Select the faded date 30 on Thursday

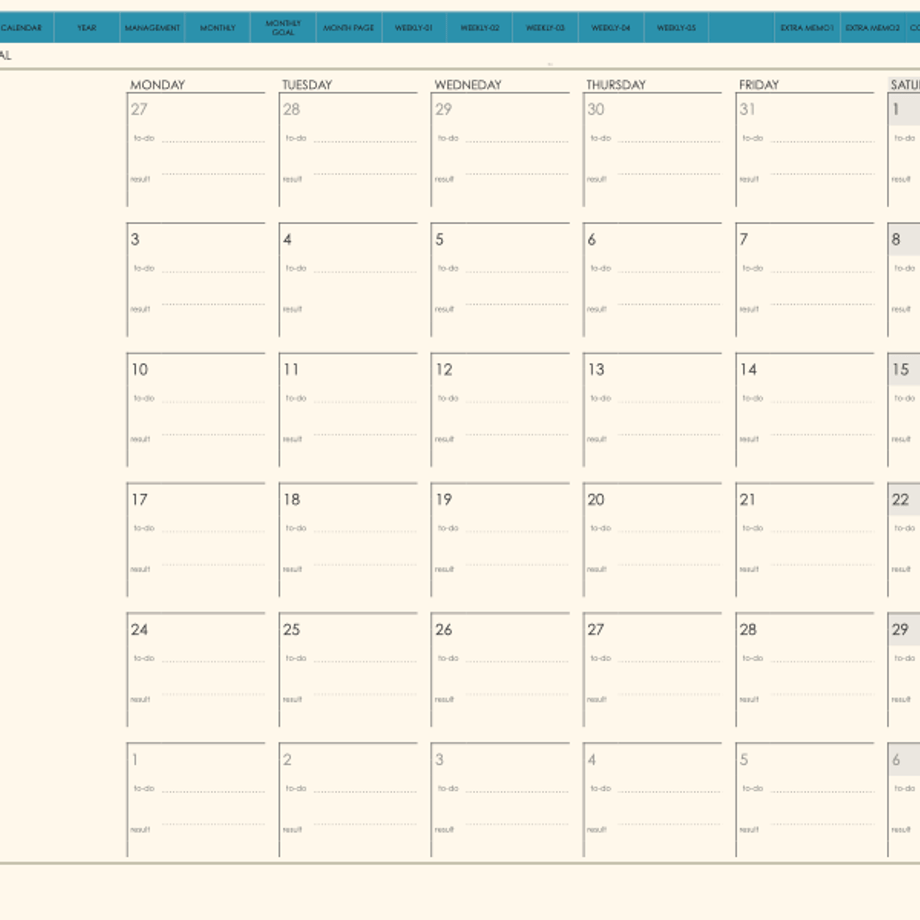coord(596,109)
